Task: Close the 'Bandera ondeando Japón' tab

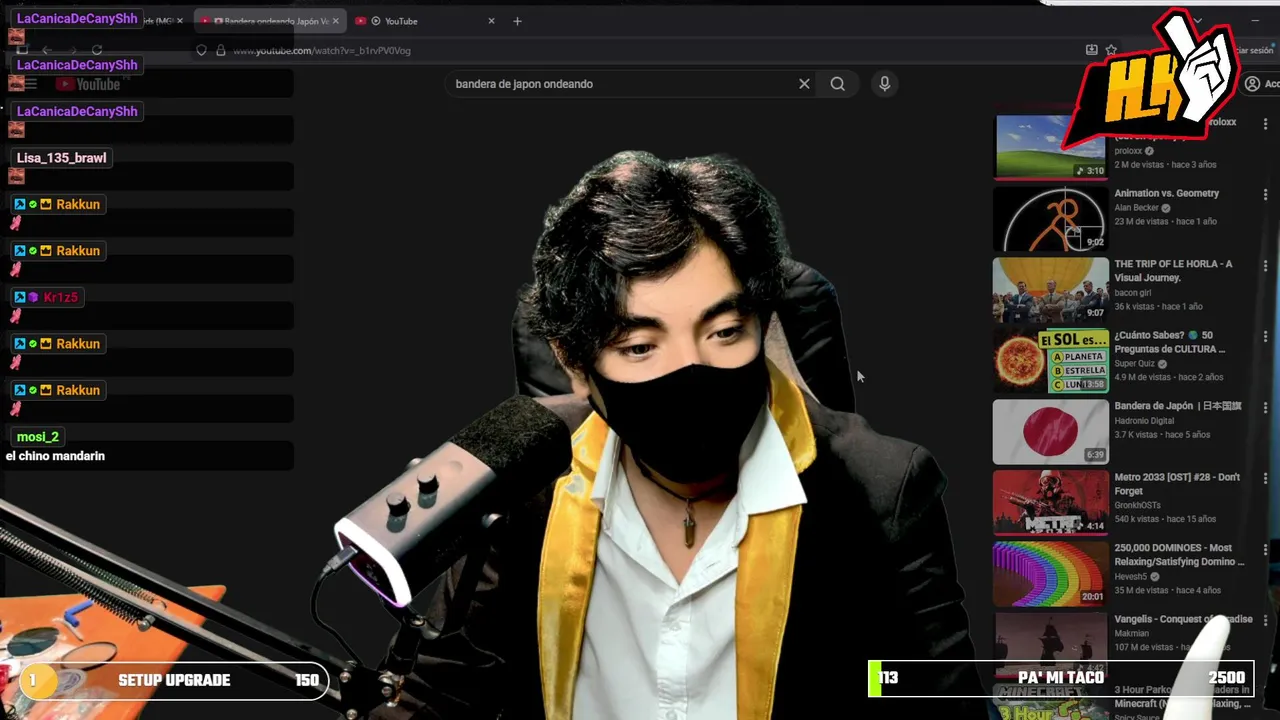Action: point(335,21)
